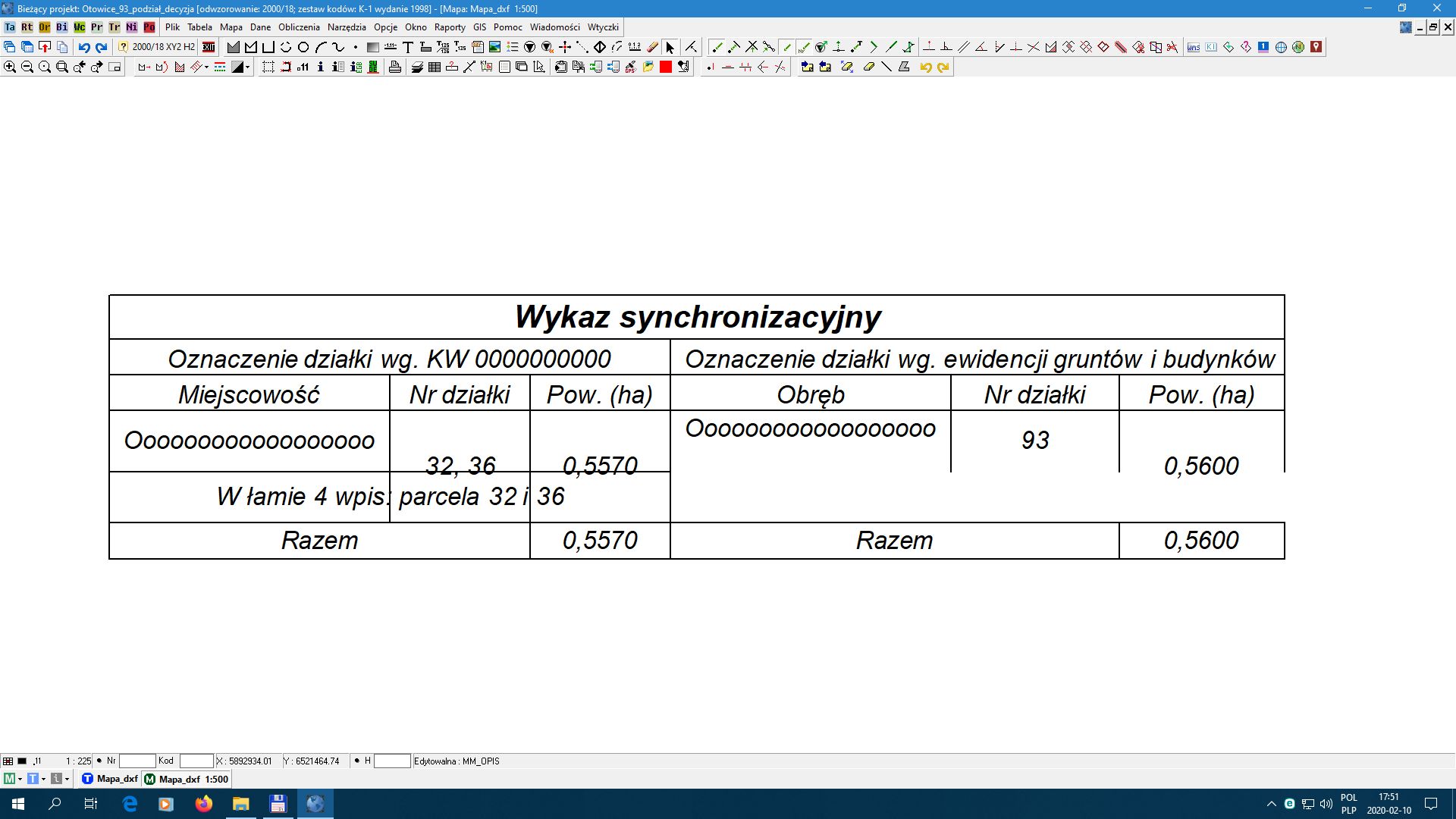Select the pencil eraser edit tool
1456x819 pixels.
click(x=653, y=47)
